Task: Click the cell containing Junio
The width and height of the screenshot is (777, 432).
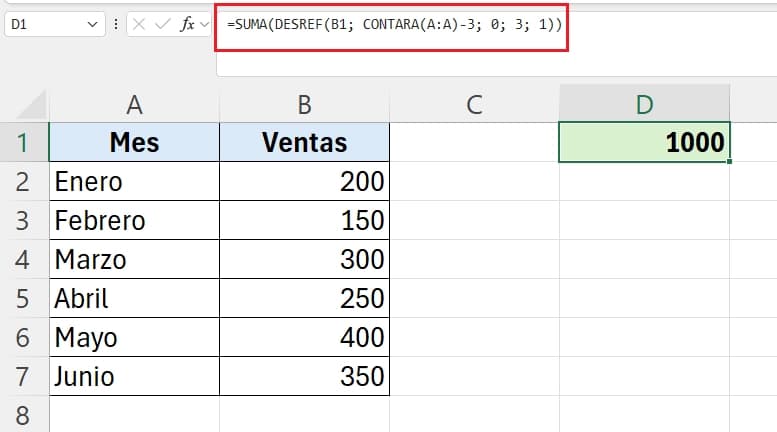Action: (134, 377)
